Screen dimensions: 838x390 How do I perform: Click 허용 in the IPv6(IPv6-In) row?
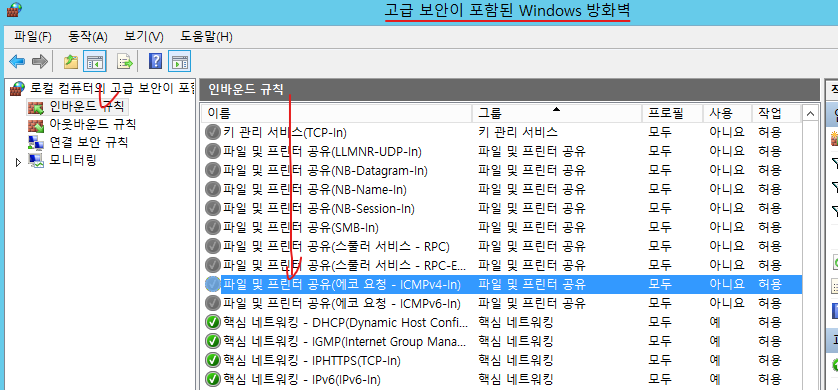click(x=770, y=379)
